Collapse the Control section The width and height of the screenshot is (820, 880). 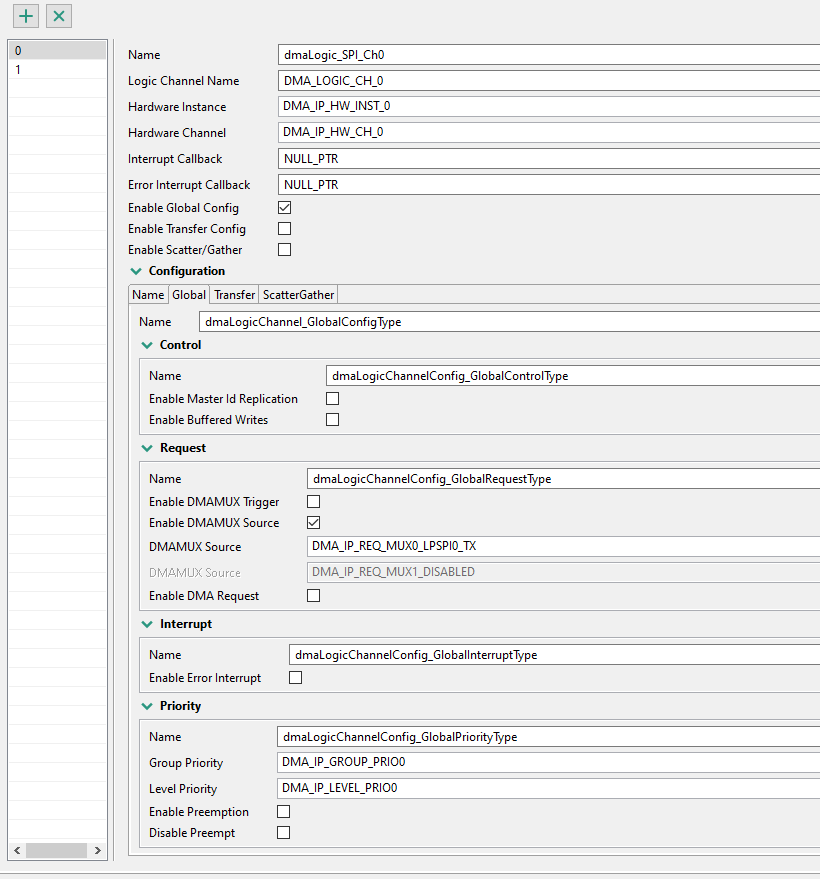147,344
